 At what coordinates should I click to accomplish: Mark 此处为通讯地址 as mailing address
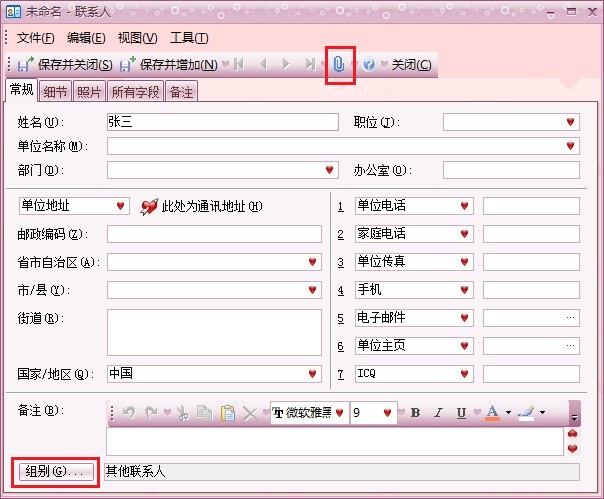click(201, 206)
